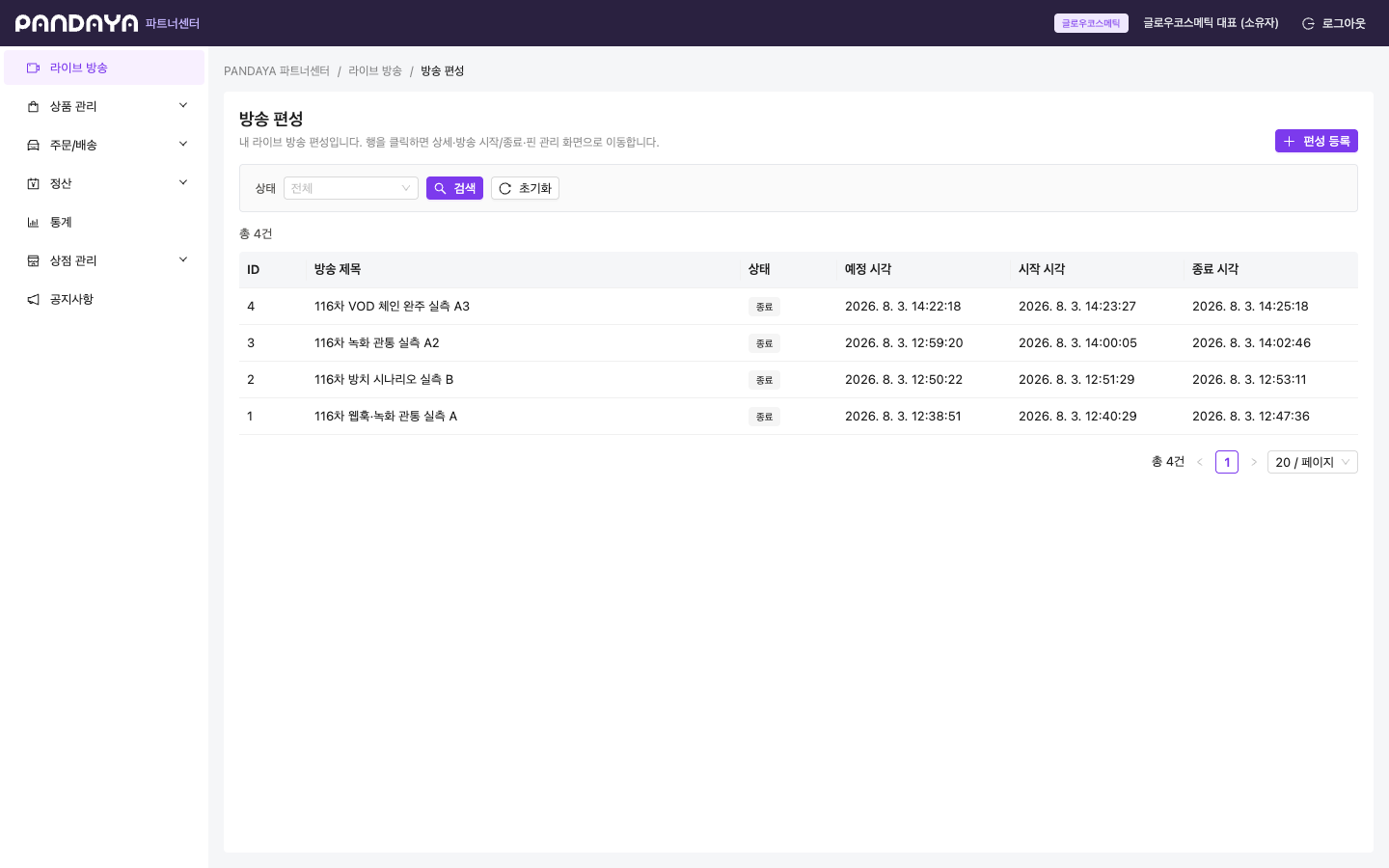Click the 방송 편성 breadcrumb item
Screen dimensions: 1389x868
point(443,71)
